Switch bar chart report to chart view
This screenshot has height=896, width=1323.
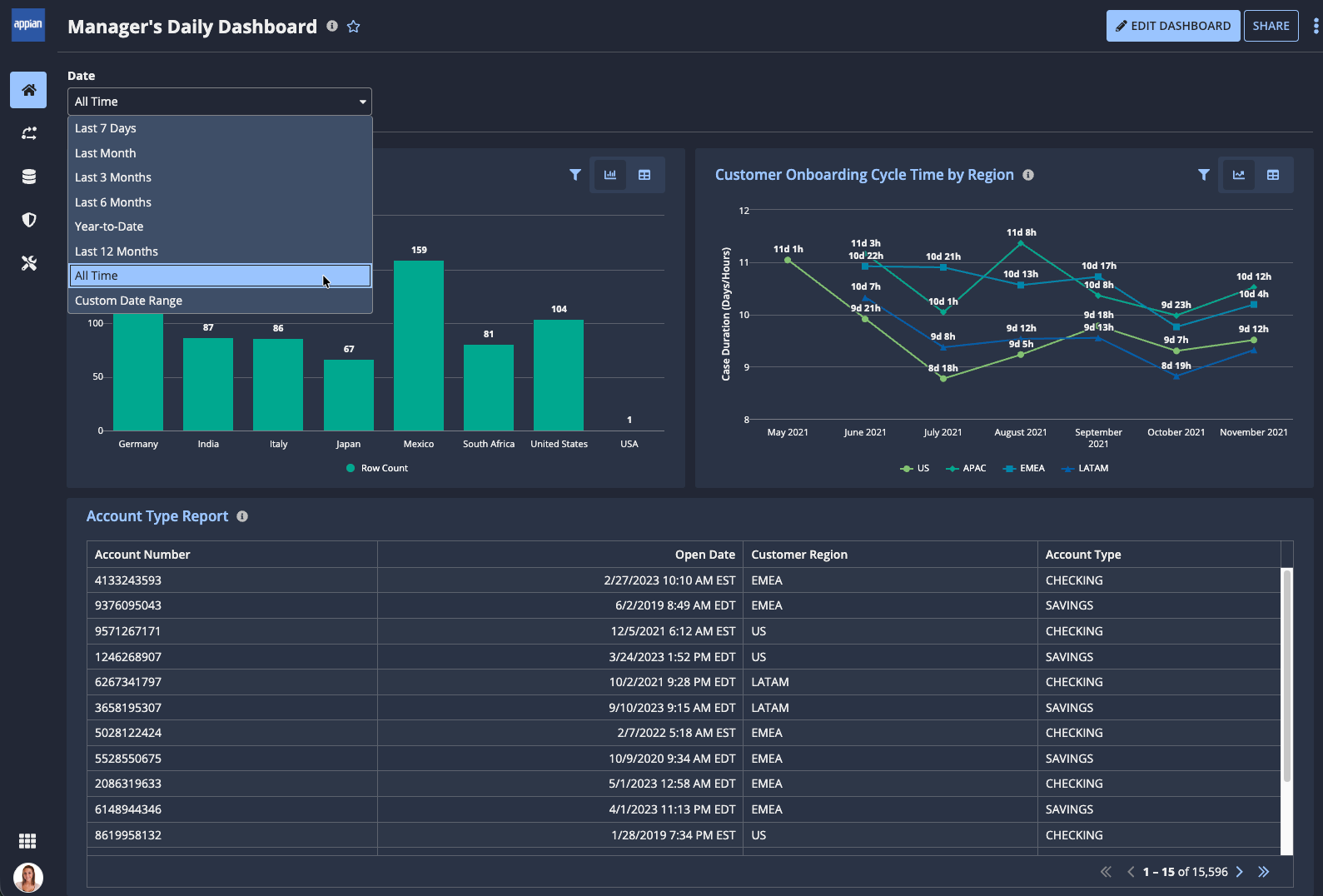click(610, 175)
